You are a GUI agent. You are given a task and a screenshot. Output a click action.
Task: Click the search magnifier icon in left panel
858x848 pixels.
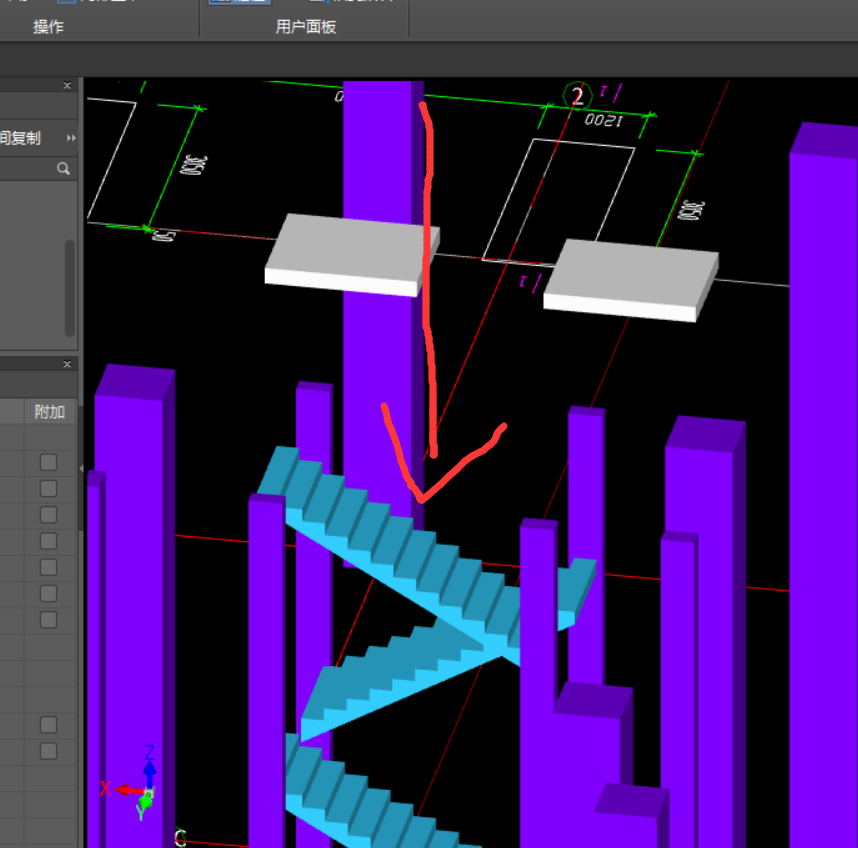pos(63,169)
